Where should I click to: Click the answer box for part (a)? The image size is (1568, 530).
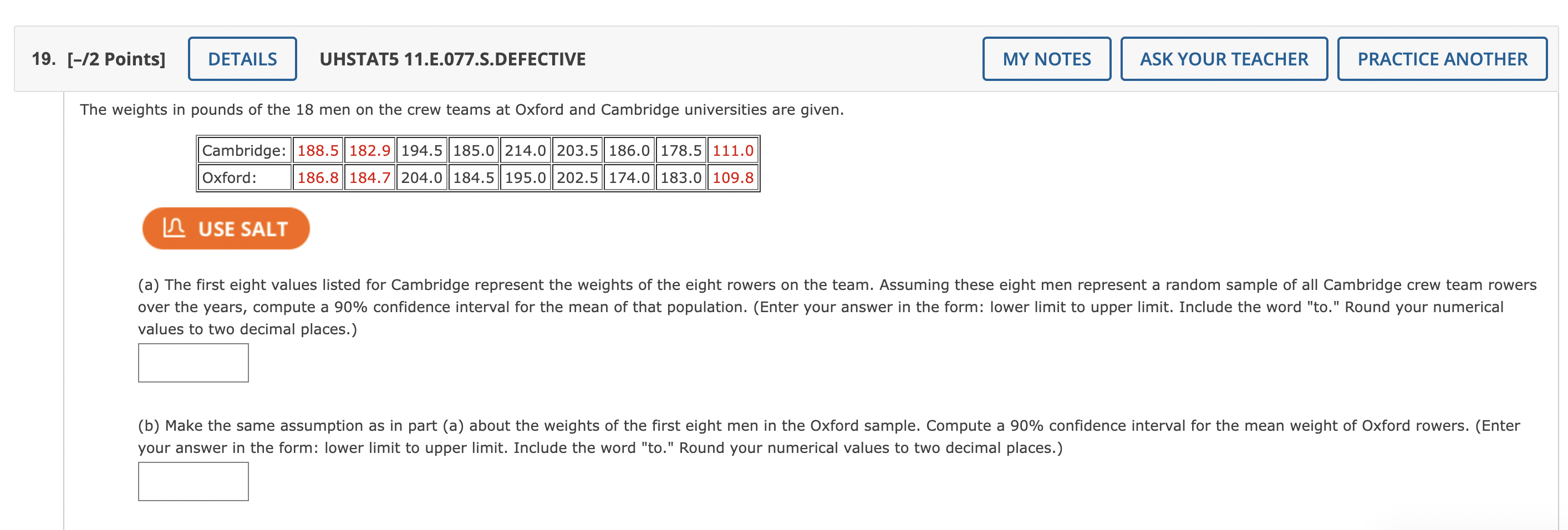(x=193, y=363)
